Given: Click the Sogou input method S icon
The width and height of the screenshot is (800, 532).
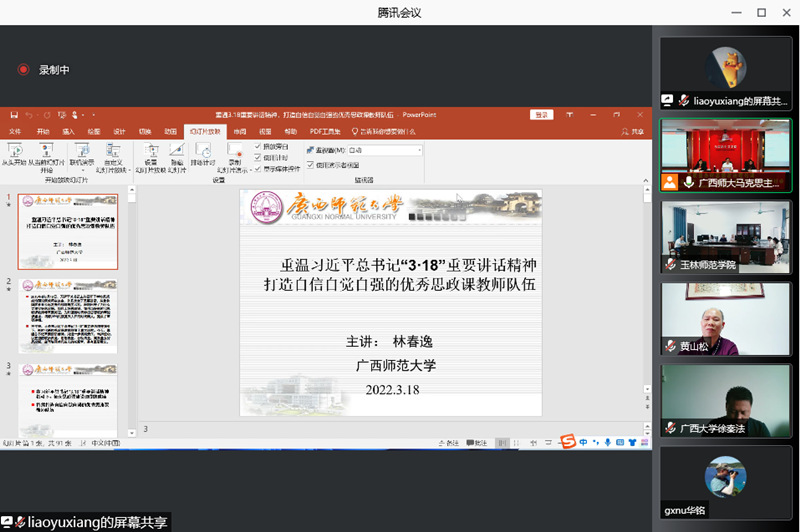Looking at the screenshot, I should click(567, 442).
